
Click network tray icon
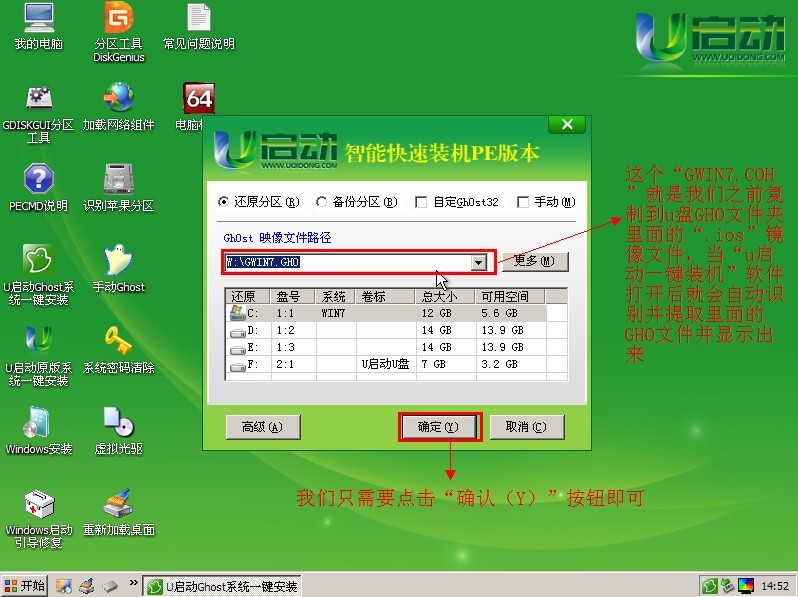(x=728, y=586)
